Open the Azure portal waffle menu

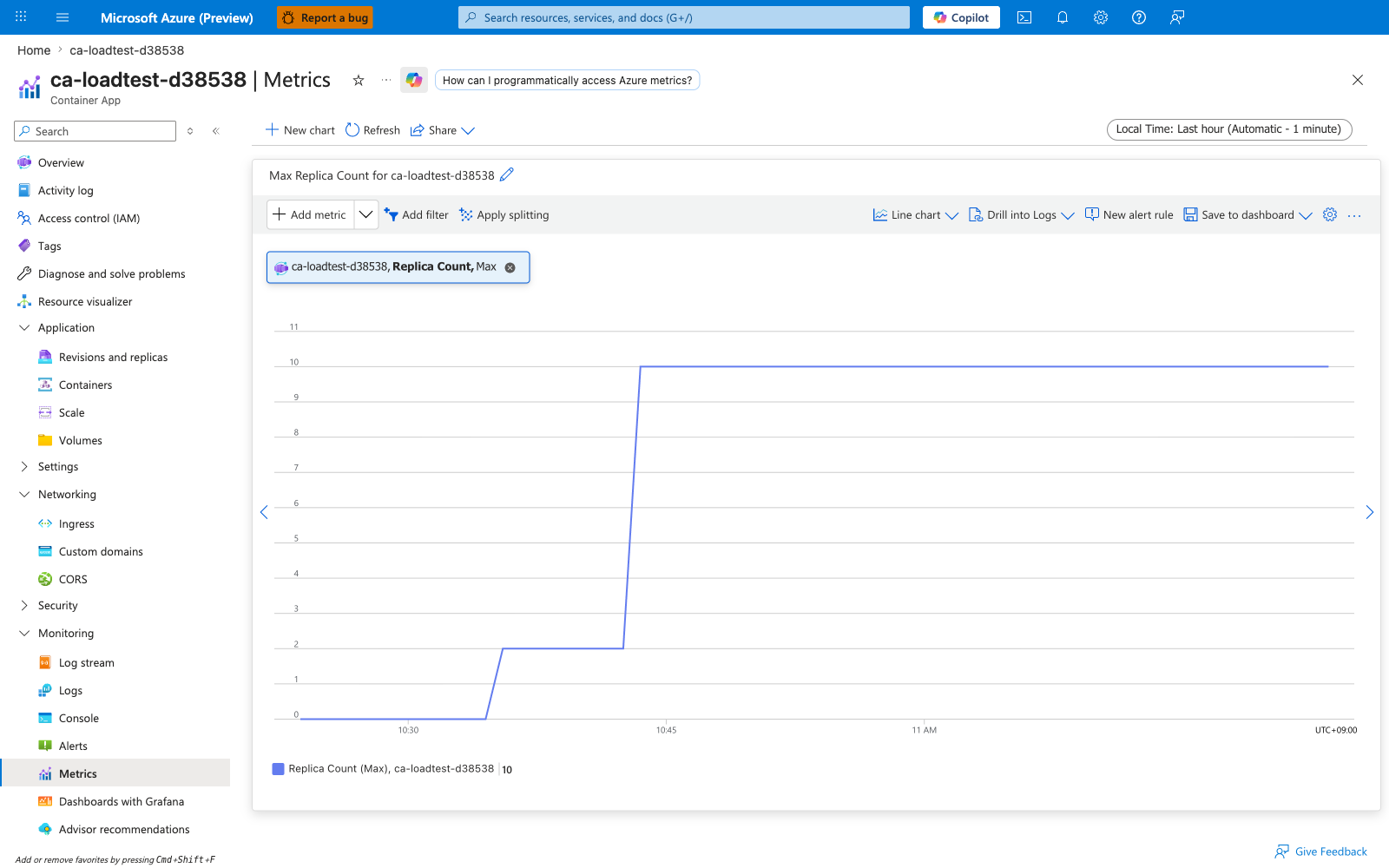point(21,17)
